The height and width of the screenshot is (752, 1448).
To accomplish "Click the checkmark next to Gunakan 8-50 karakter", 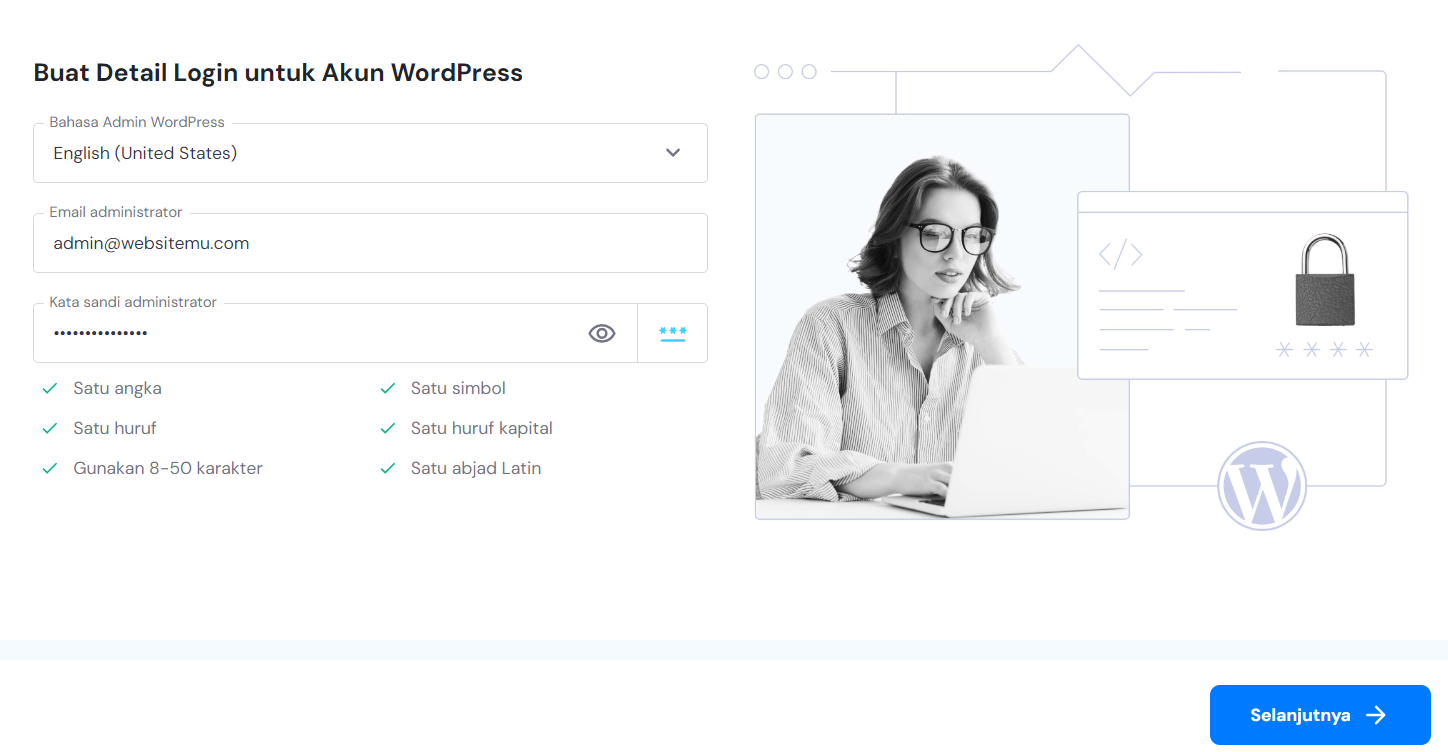I will (x=49, y=468).
